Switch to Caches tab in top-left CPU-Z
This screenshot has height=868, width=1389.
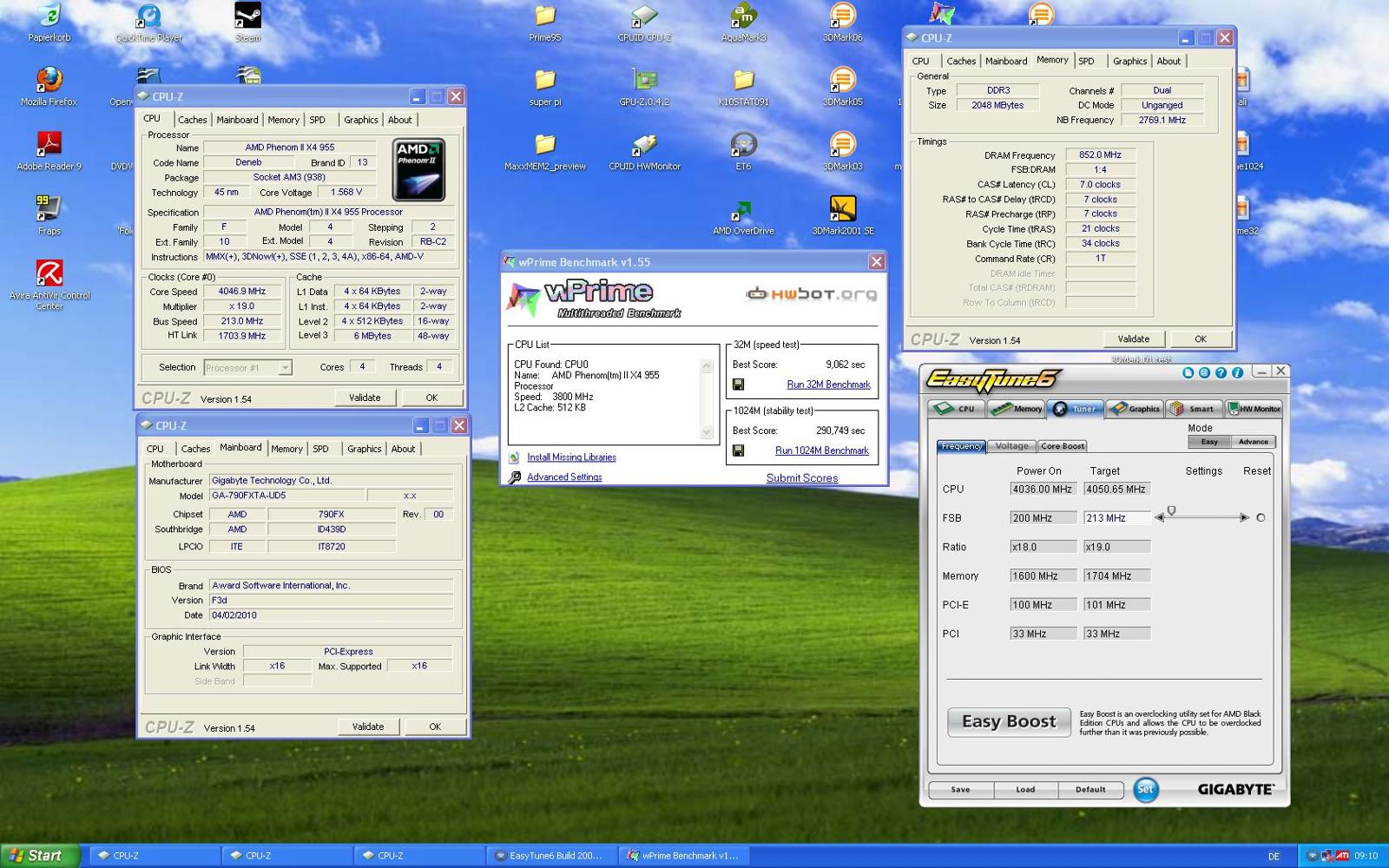[193, 120]
